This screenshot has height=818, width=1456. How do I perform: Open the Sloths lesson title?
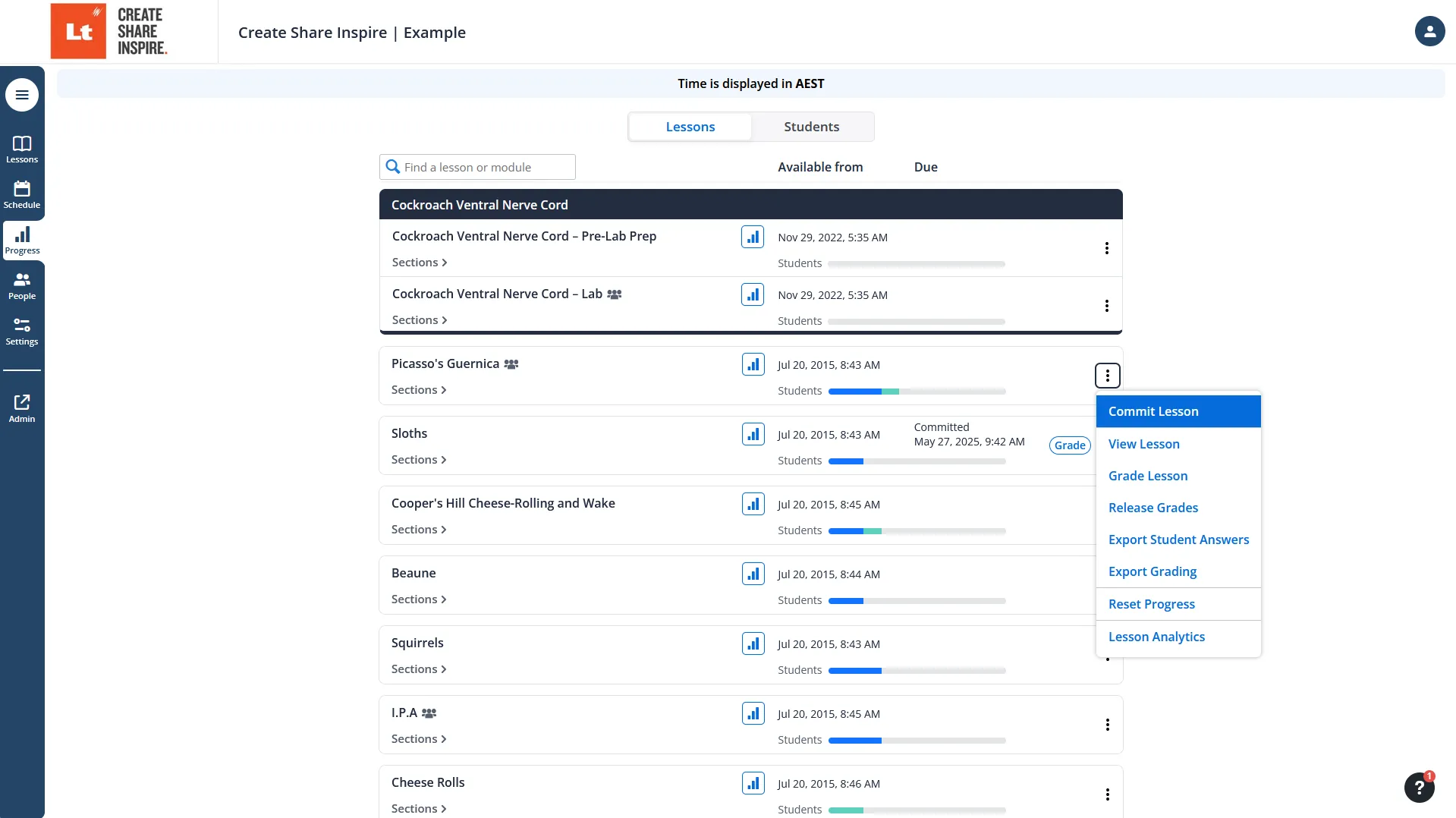409,433
